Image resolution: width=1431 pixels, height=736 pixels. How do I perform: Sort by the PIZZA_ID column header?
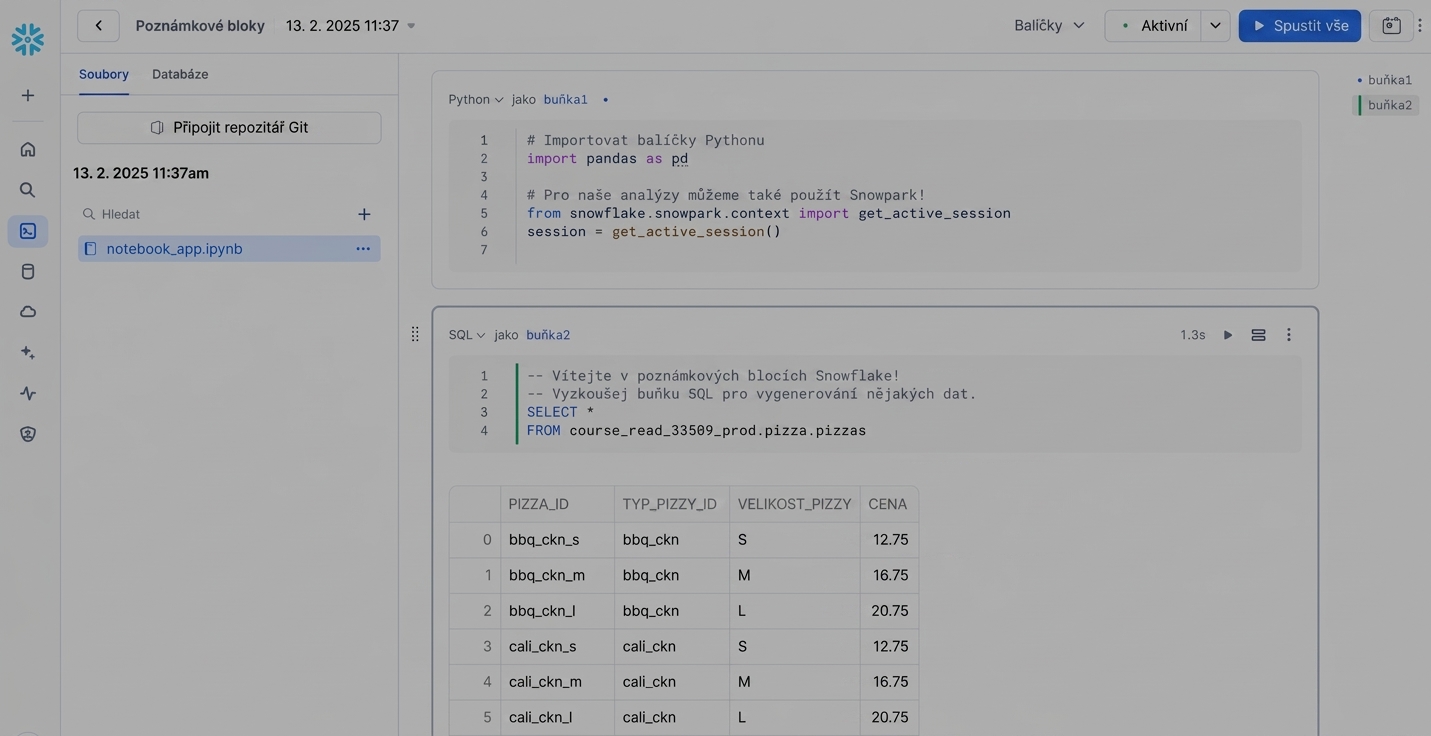(557, 504)
